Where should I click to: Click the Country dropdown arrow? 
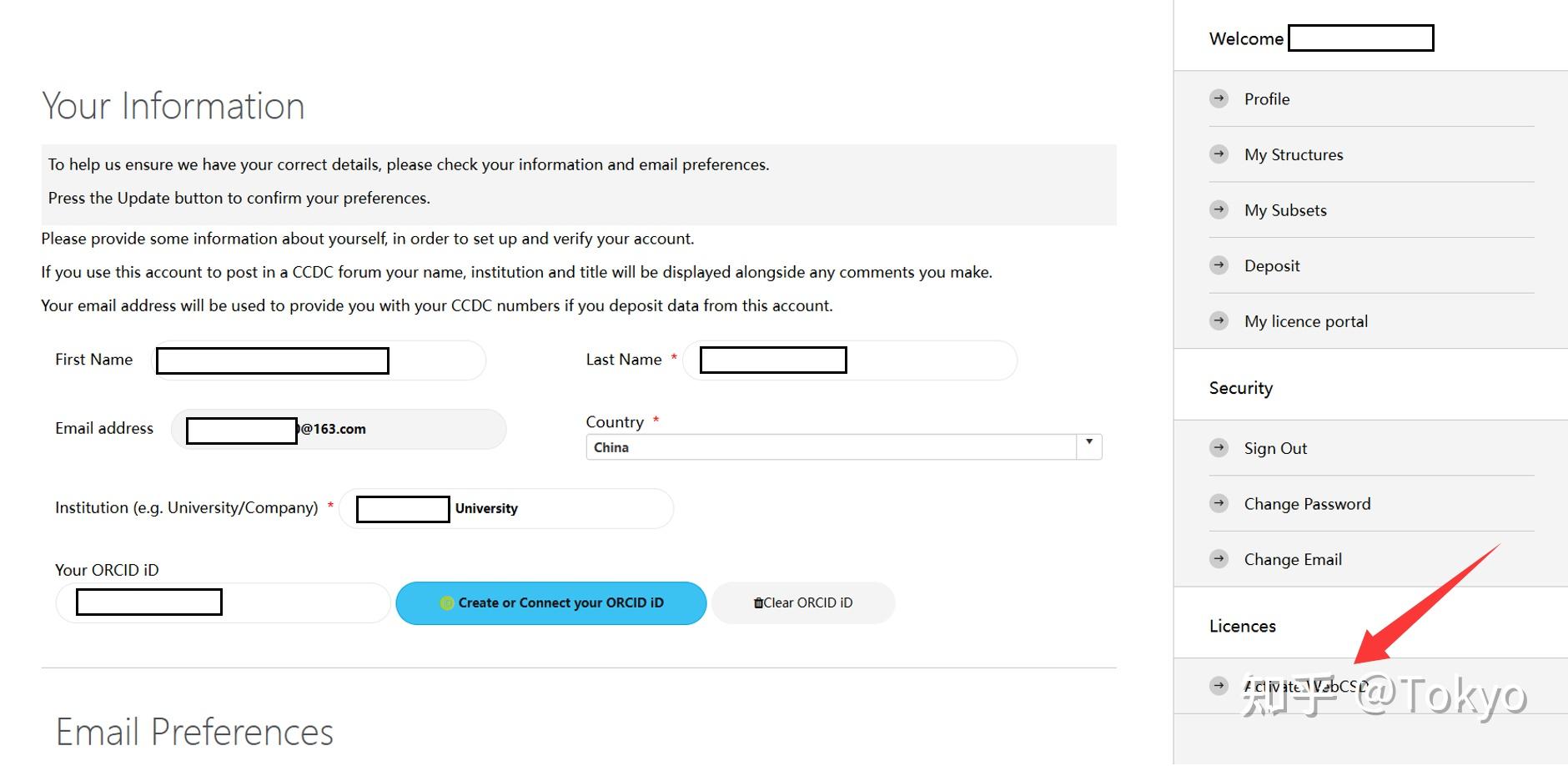(1088, 443)
